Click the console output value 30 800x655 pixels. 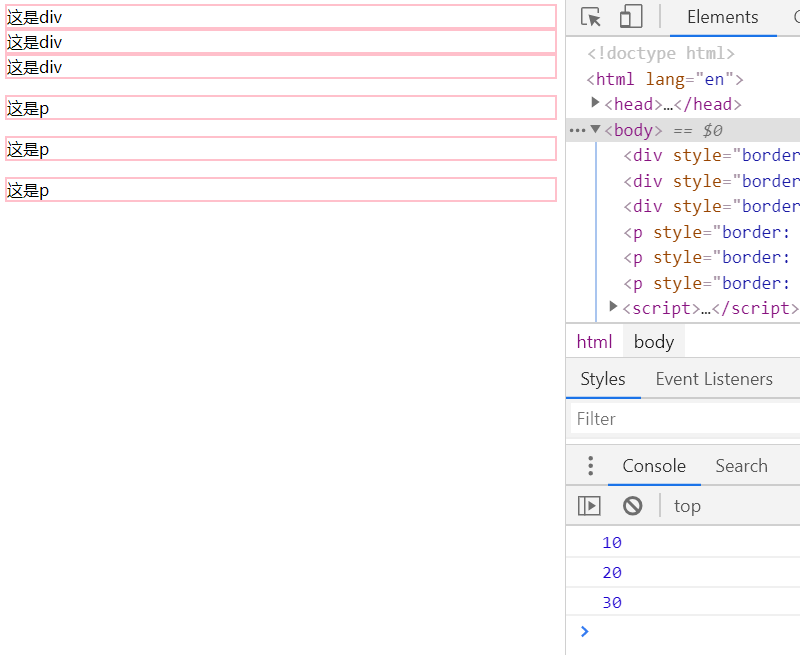[x=612, y=602]
